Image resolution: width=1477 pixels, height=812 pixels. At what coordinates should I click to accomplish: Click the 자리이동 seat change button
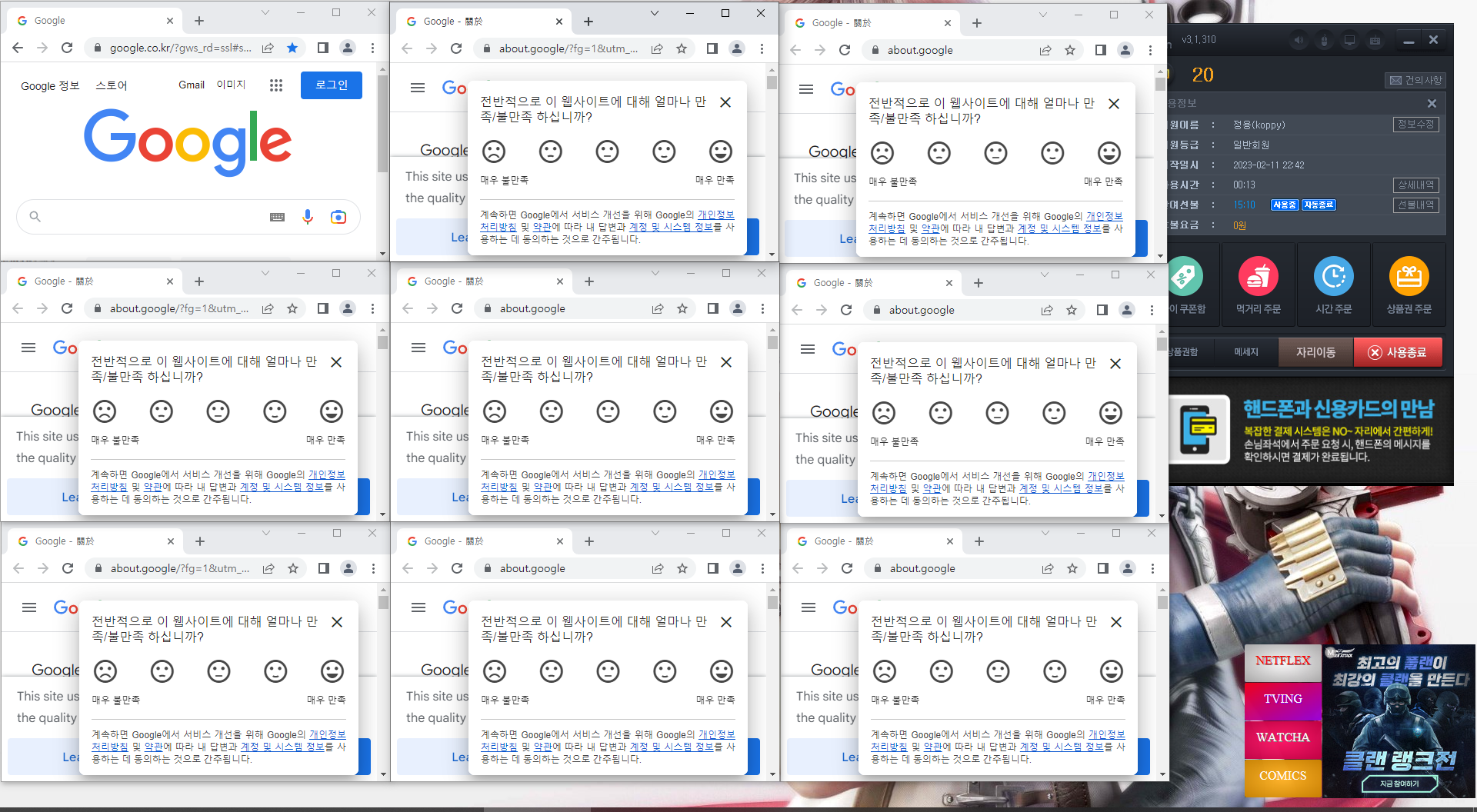coord(1315,352)
